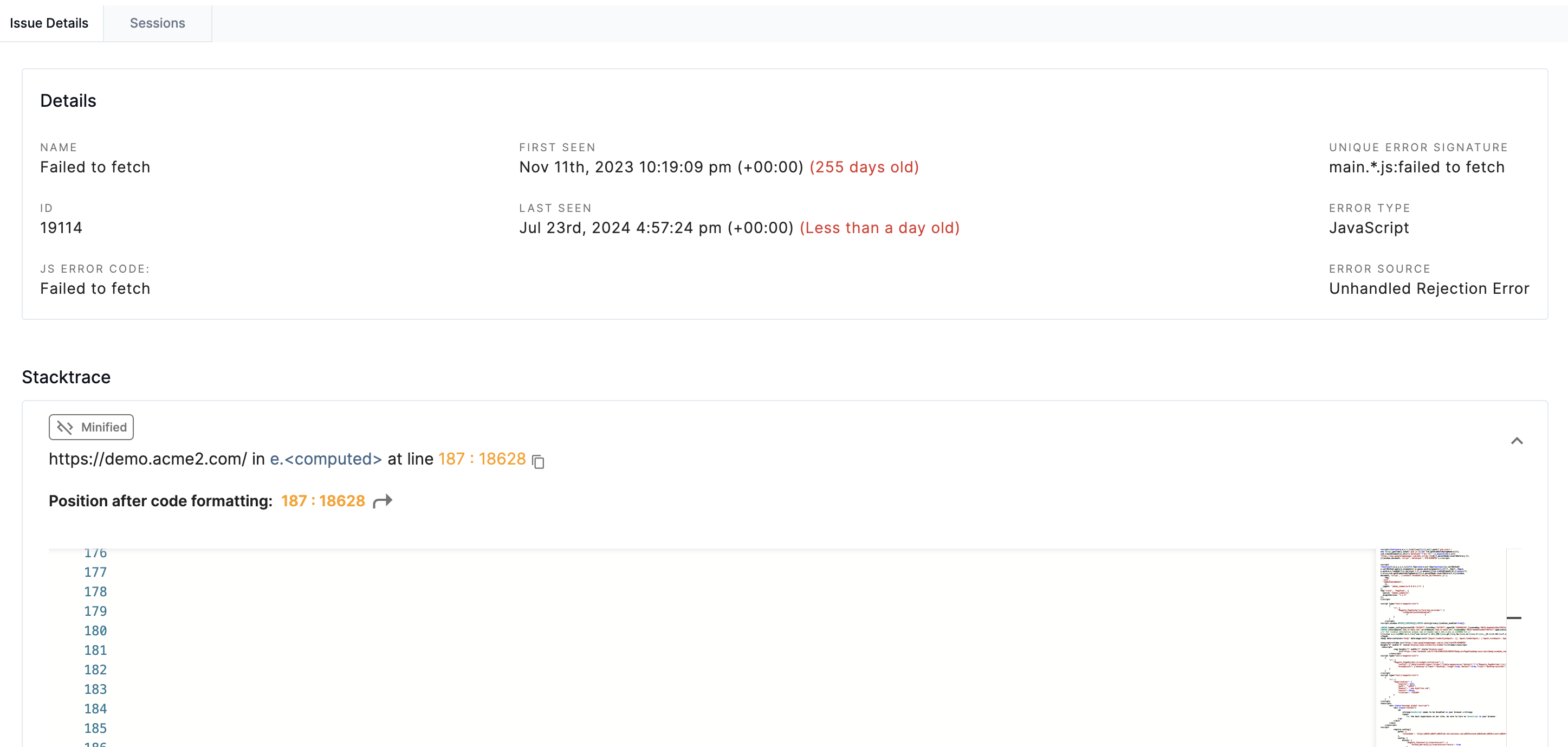Click the jump arrow icon beside formatted position
The image size is (1568, 747).
tap(383, 501)
